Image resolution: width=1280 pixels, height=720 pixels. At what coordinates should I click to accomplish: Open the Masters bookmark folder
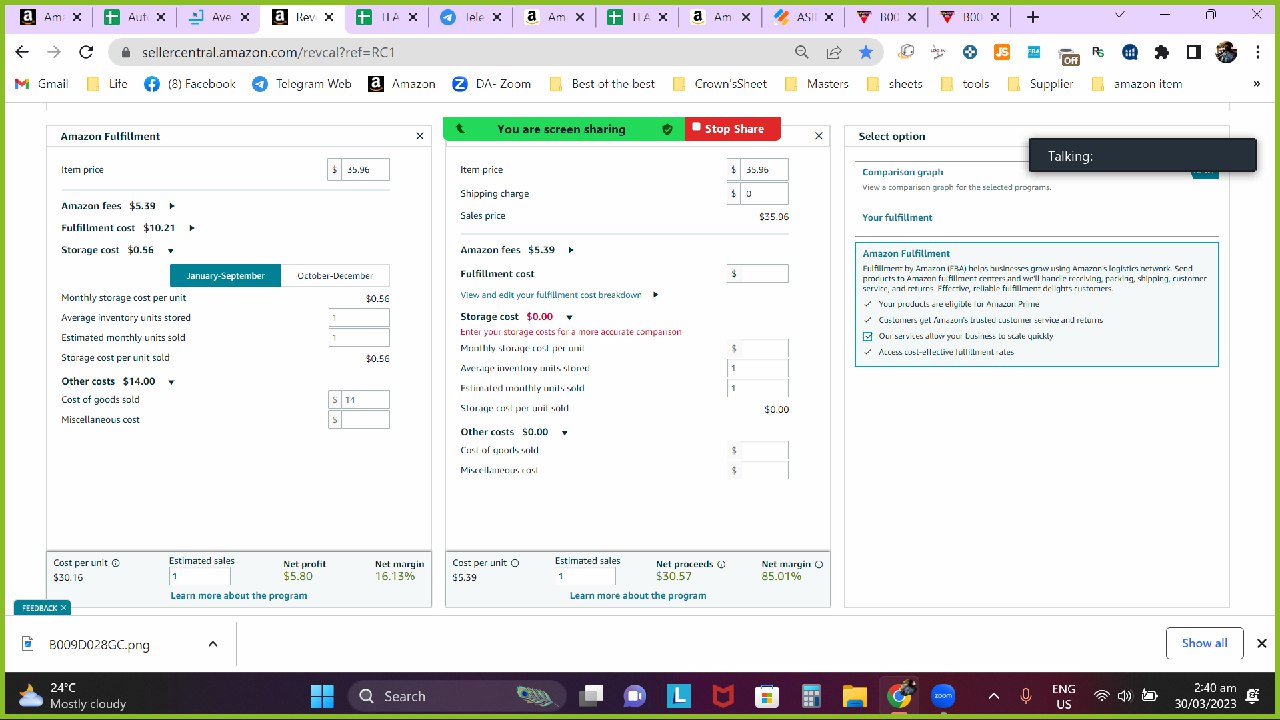coord(818,84)
